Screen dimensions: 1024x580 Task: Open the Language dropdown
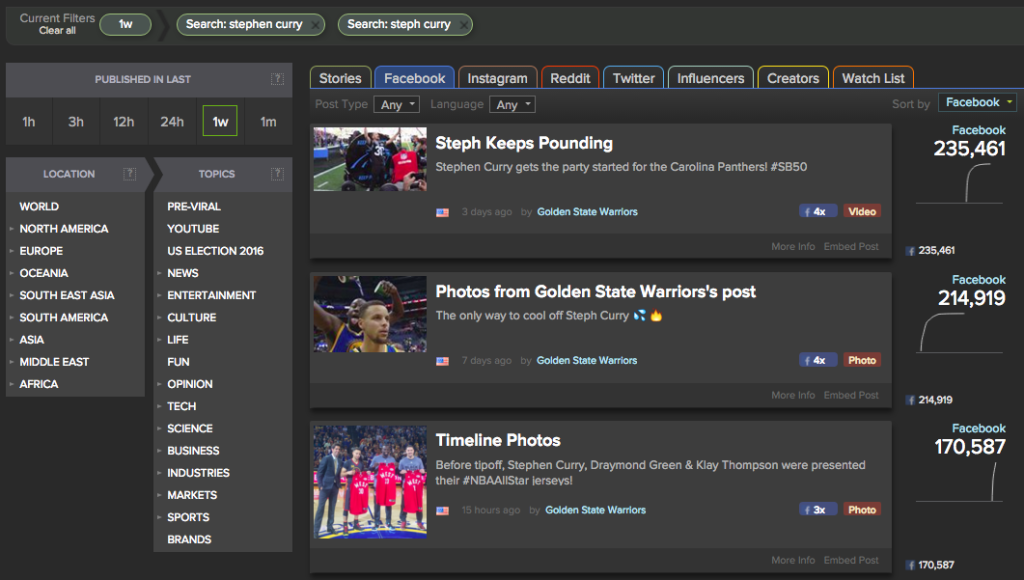click(x=512, y=105)
